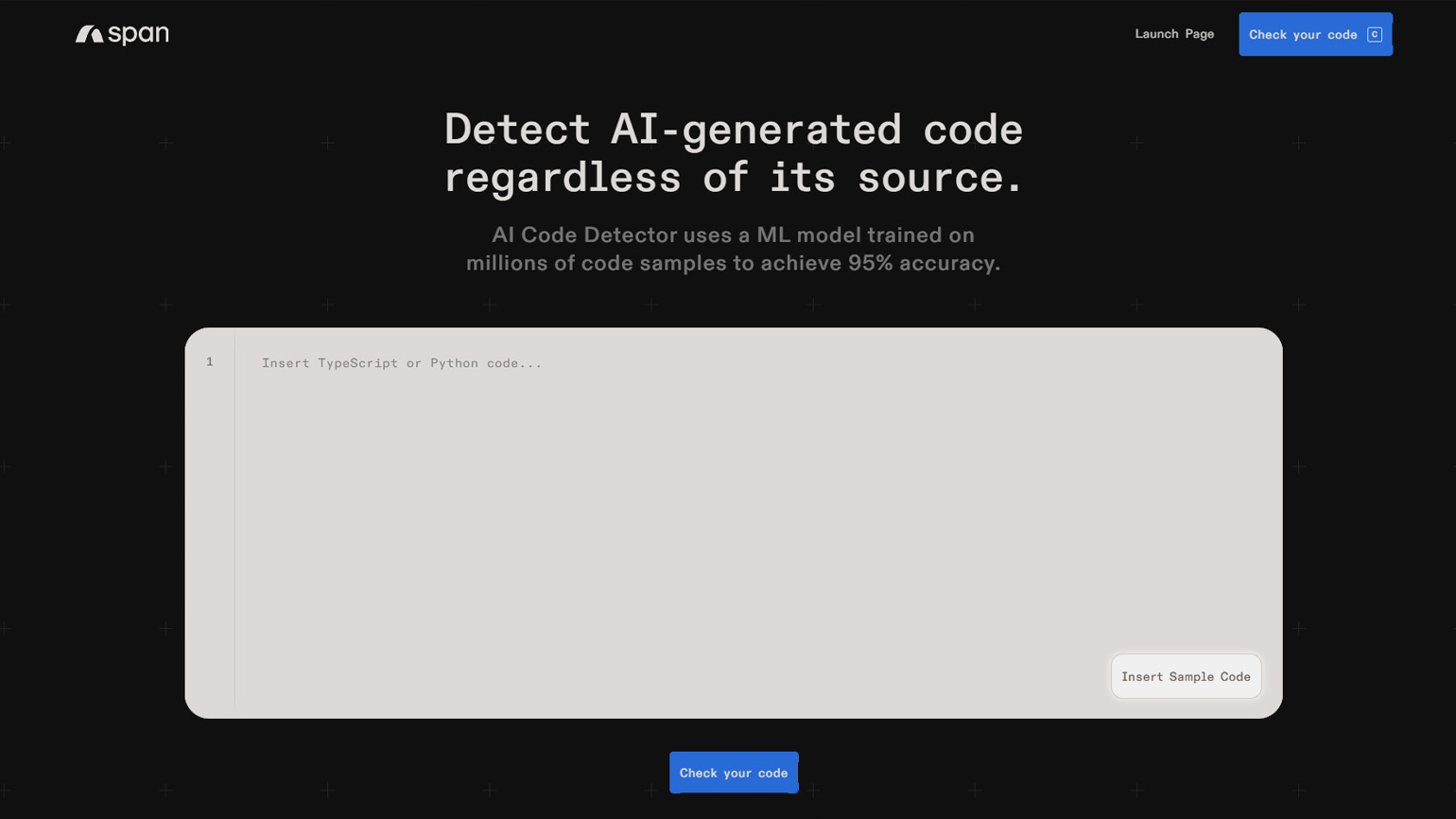Click the span logo mark icon
1456x819 pixels.
[89, 35]
